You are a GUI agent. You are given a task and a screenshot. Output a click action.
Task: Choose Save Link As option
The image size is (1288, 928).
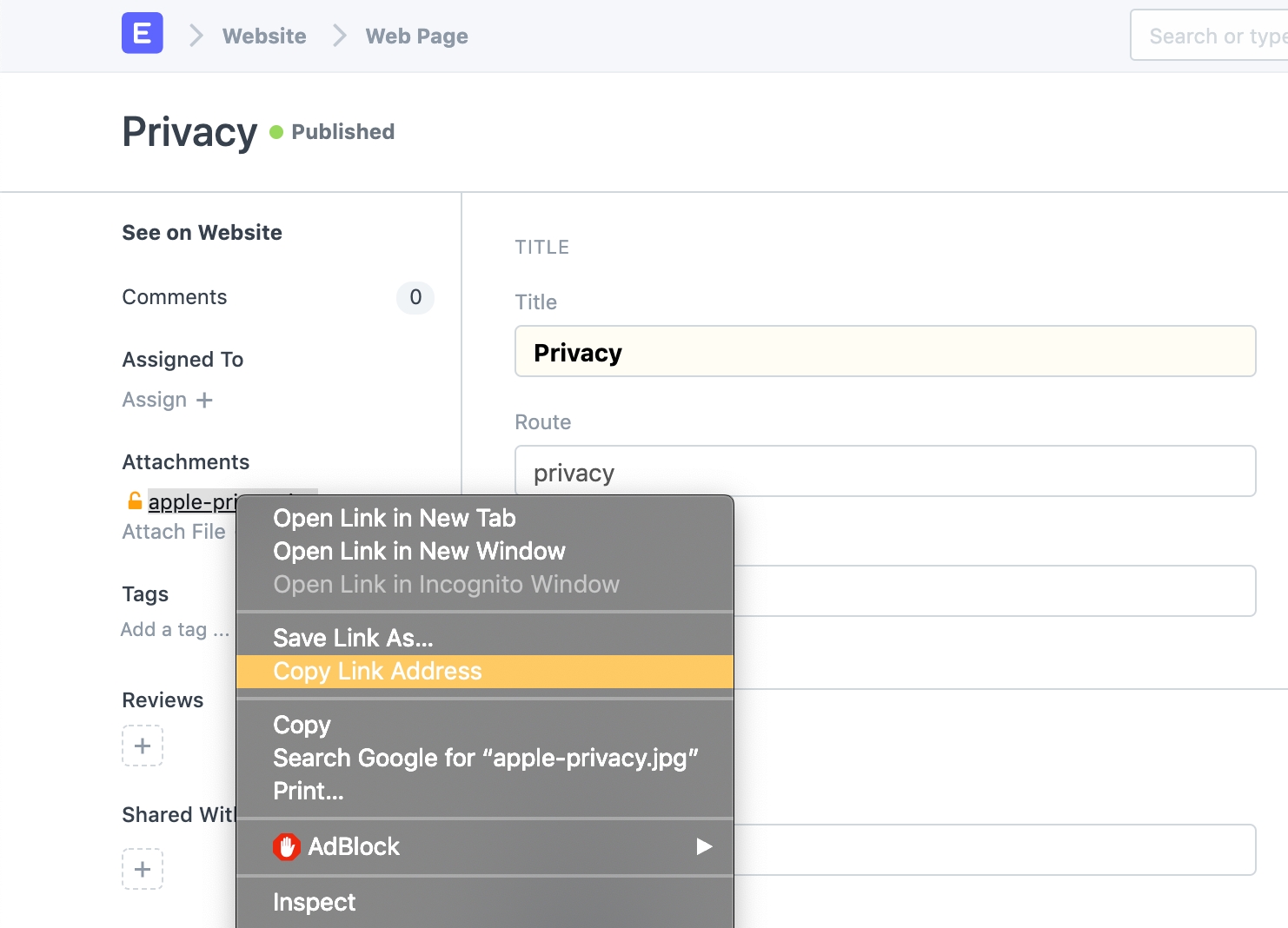(x=353, y=639)
